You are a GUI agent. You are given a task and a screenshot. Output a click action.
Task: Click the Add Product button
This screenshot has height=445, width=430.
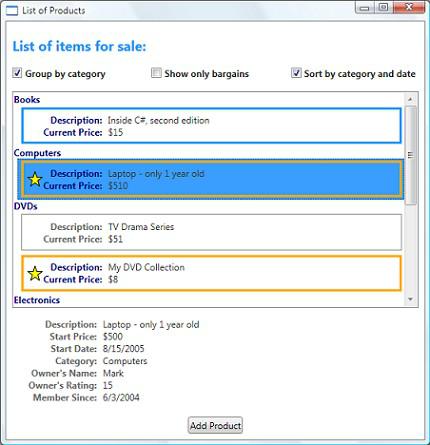[x=215, y=425]
